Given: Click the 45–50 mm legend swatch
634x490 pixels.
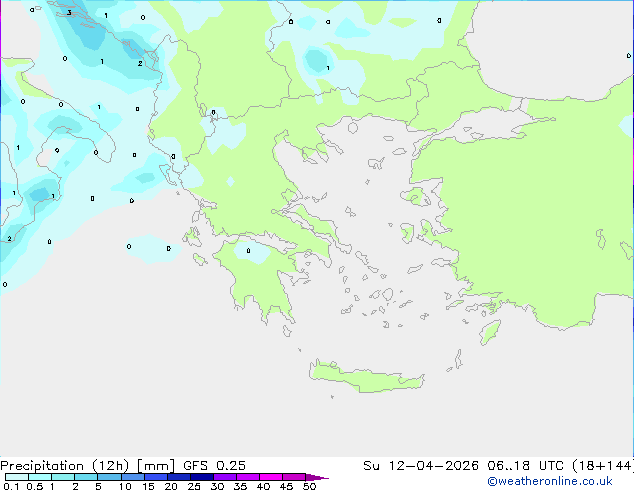Looking at the screenshot, I should click(x=294, y=477).
